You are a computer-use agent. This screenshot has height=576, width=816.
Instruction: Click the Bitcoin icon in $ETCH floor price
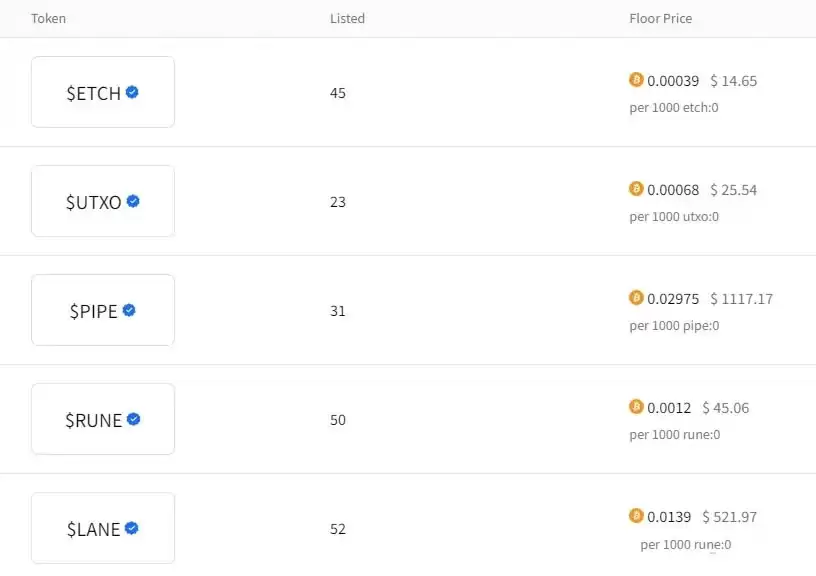(x=636, y=80)
